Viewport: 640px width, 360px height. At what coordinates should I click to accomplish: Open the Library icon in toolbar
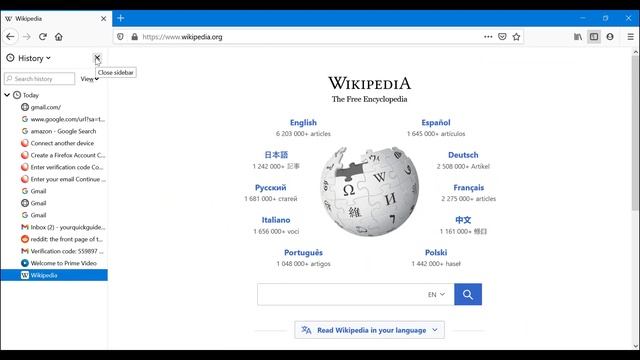point(578,37)
